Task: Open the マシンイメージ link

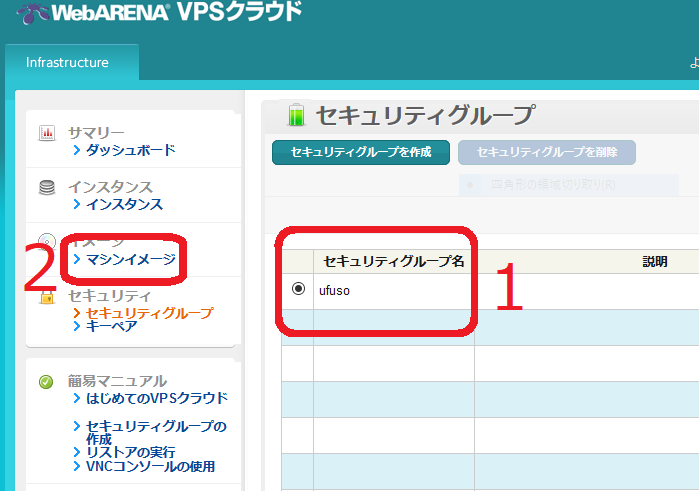Action: [x=130, y=259]
